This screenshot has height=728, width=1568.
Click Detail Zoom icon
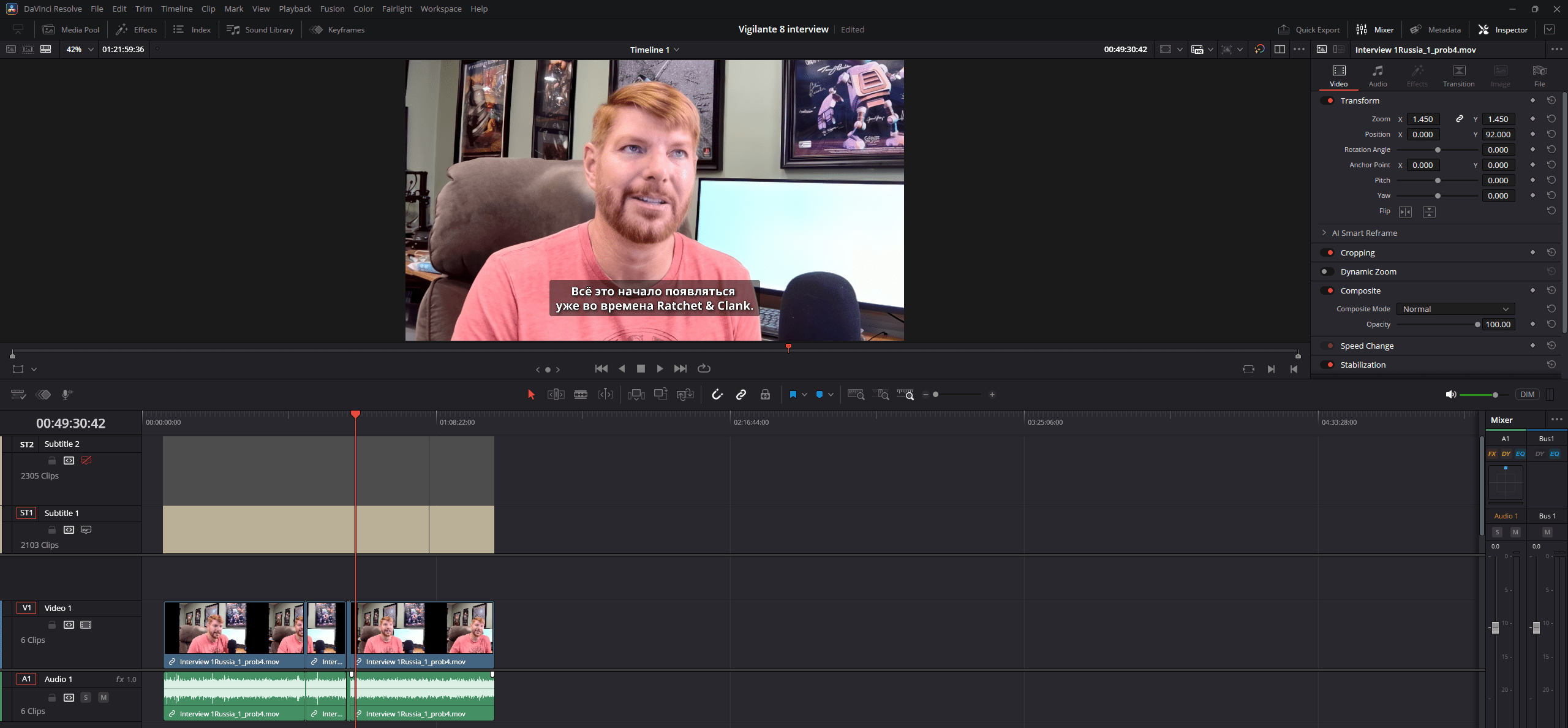(x=881, y=395)
